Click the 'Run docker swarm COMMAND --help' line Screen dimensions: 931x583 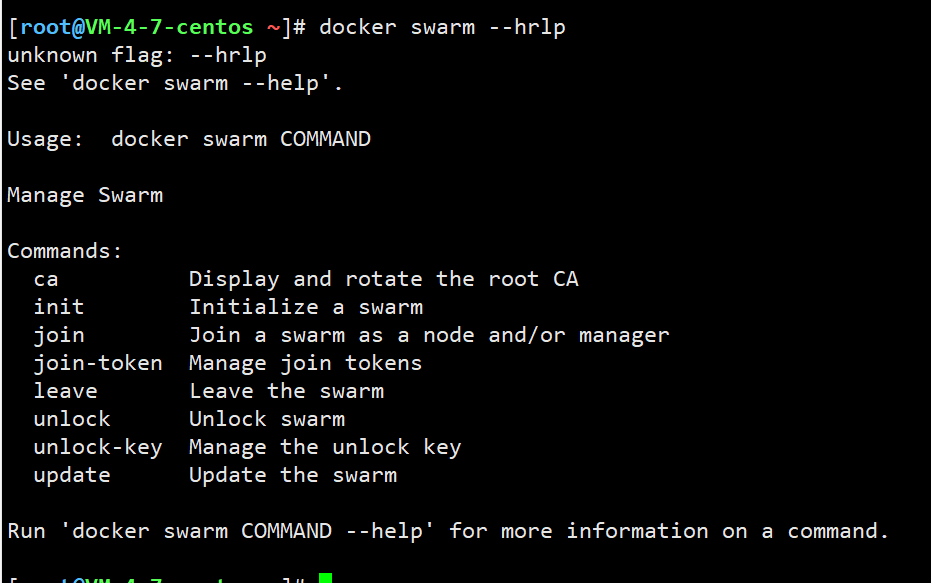point(448,531)
